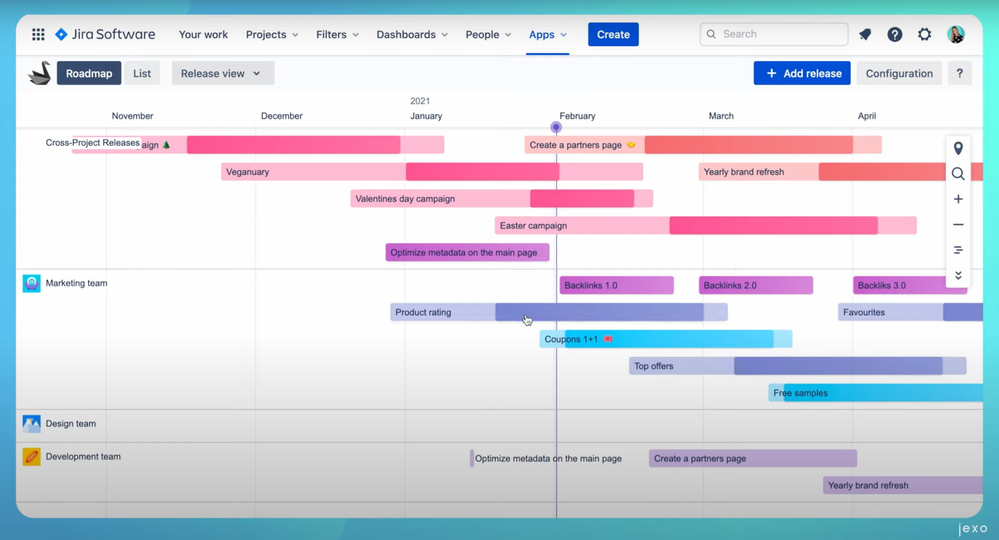Screen dimensions: 999x540
Task: Click the Design team label
Action: [71, 423]
